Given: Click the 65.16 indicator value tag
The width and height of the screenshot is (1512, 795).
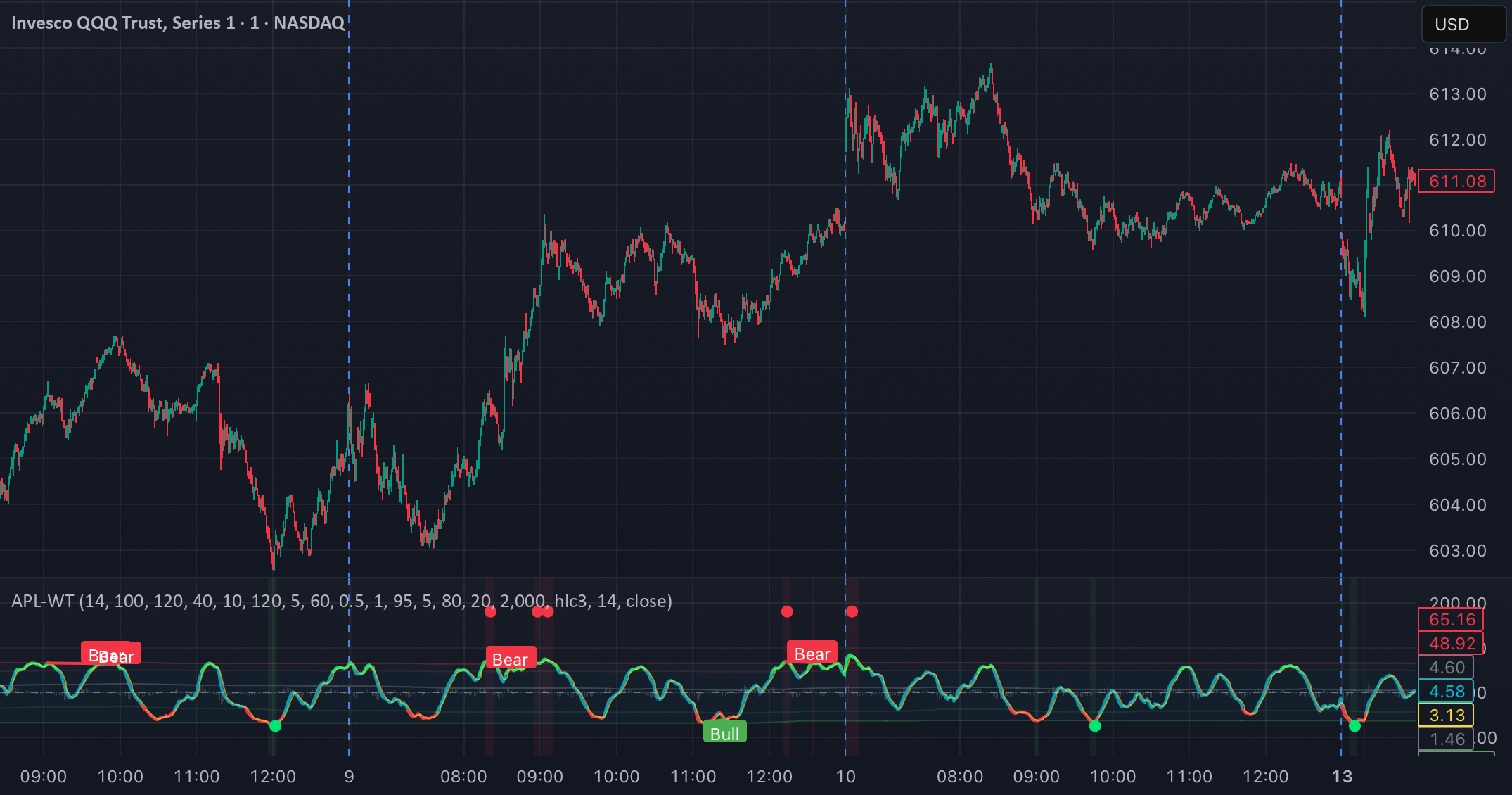Looking at the screenshot, I should click(1452, 620).
